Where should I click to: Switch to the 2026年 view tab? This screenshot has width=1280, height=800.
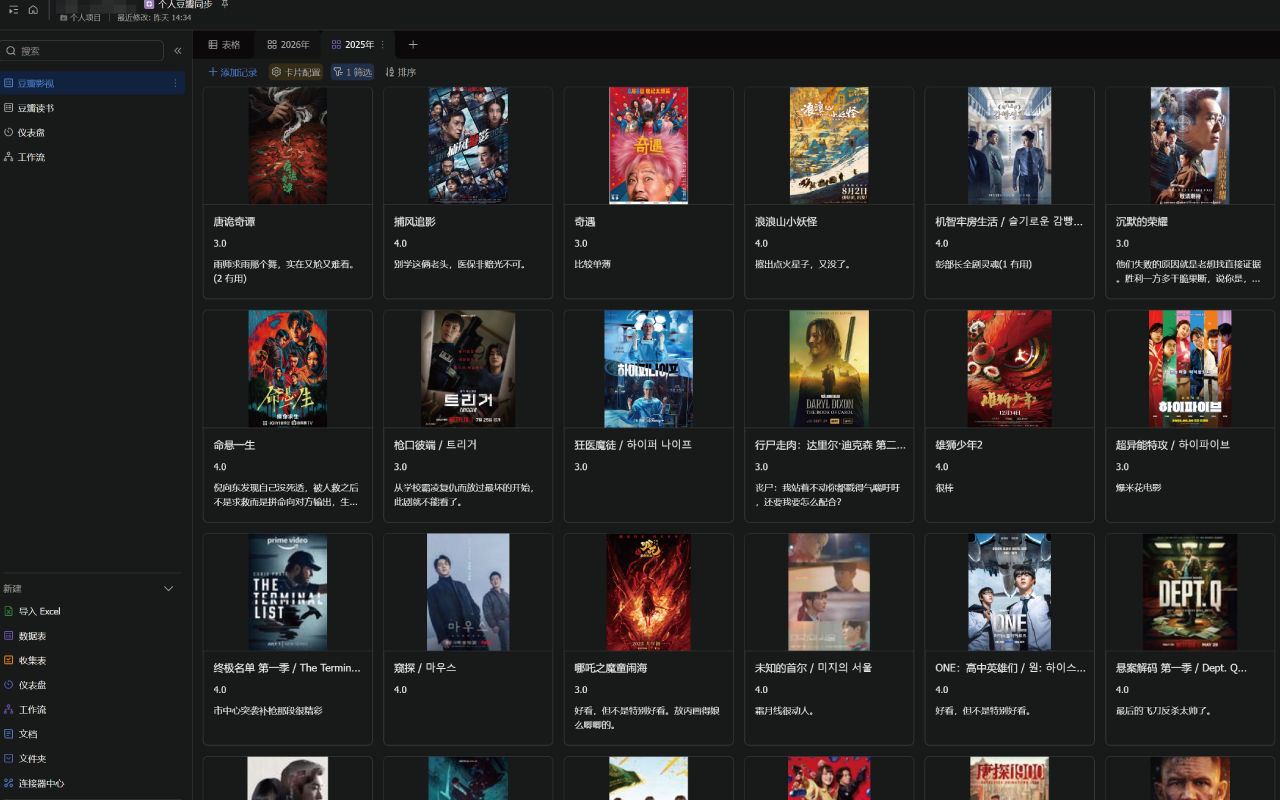click(x=288, y=45)
